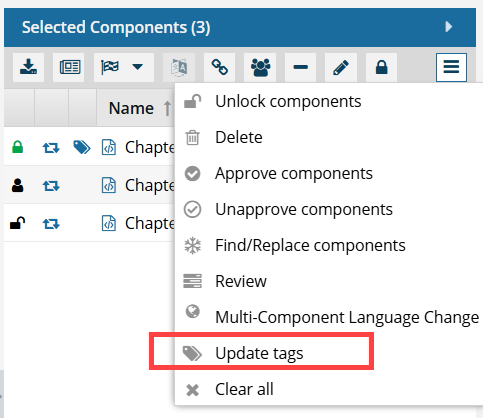Click the lock components toolbar icon
The image size is (483, 418).
tap(382, 67)
